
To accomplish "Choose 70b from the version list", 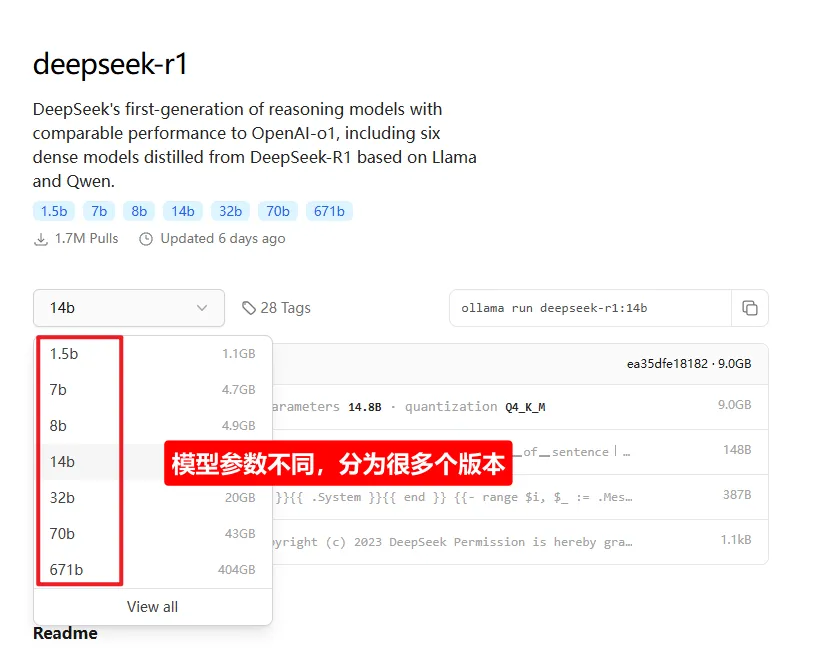I will 62,533.
